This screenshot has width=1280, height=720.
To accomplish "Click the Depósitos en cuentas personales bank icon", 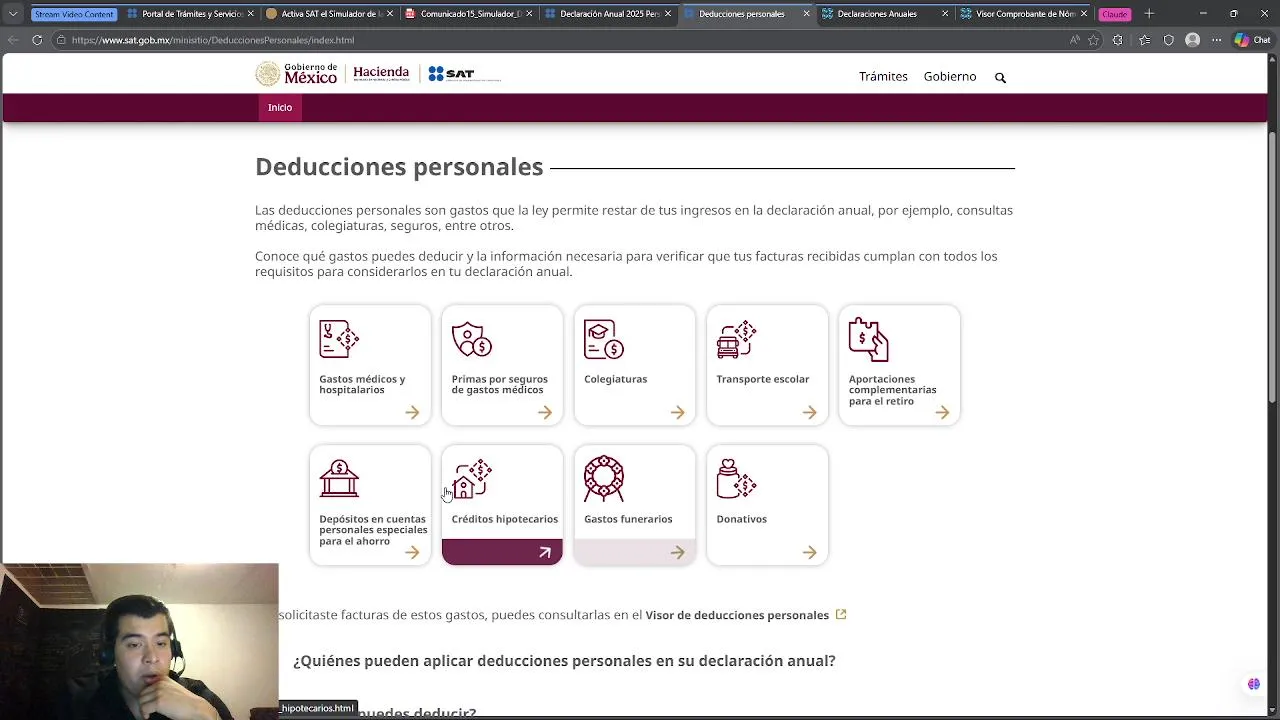I will coord(339,479).
